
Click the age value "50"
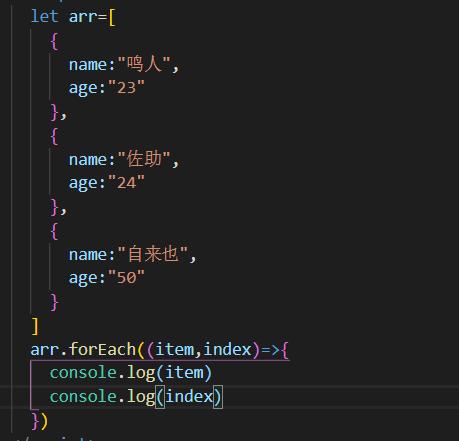click(x=126, y=277)
